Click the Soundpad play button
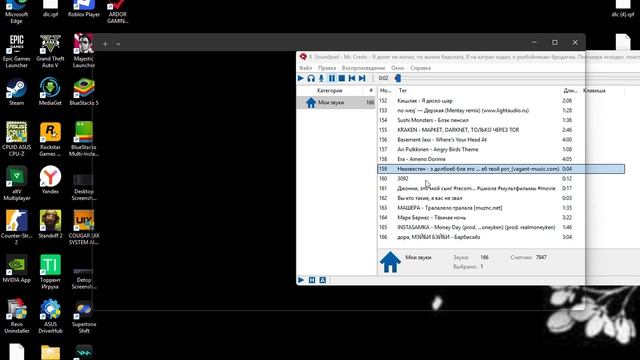The image size is (640, 360). tap(301, 78)
